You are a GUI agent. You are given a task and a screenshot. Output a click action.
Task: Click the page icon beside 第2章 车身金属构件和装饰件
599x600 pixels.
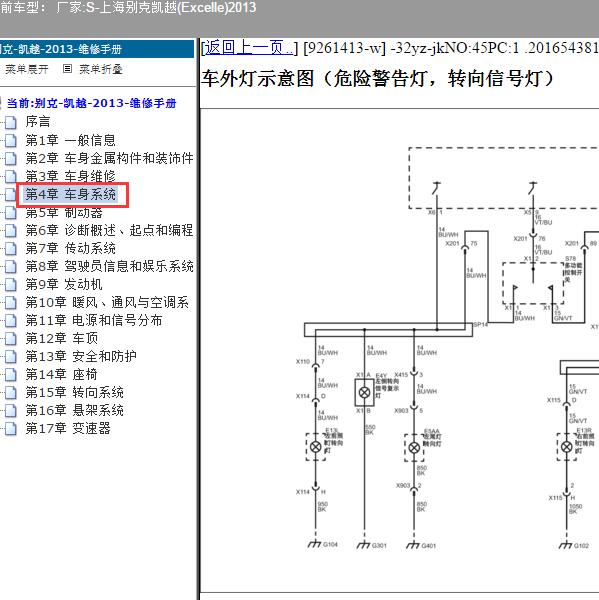[x=11, y=158]
